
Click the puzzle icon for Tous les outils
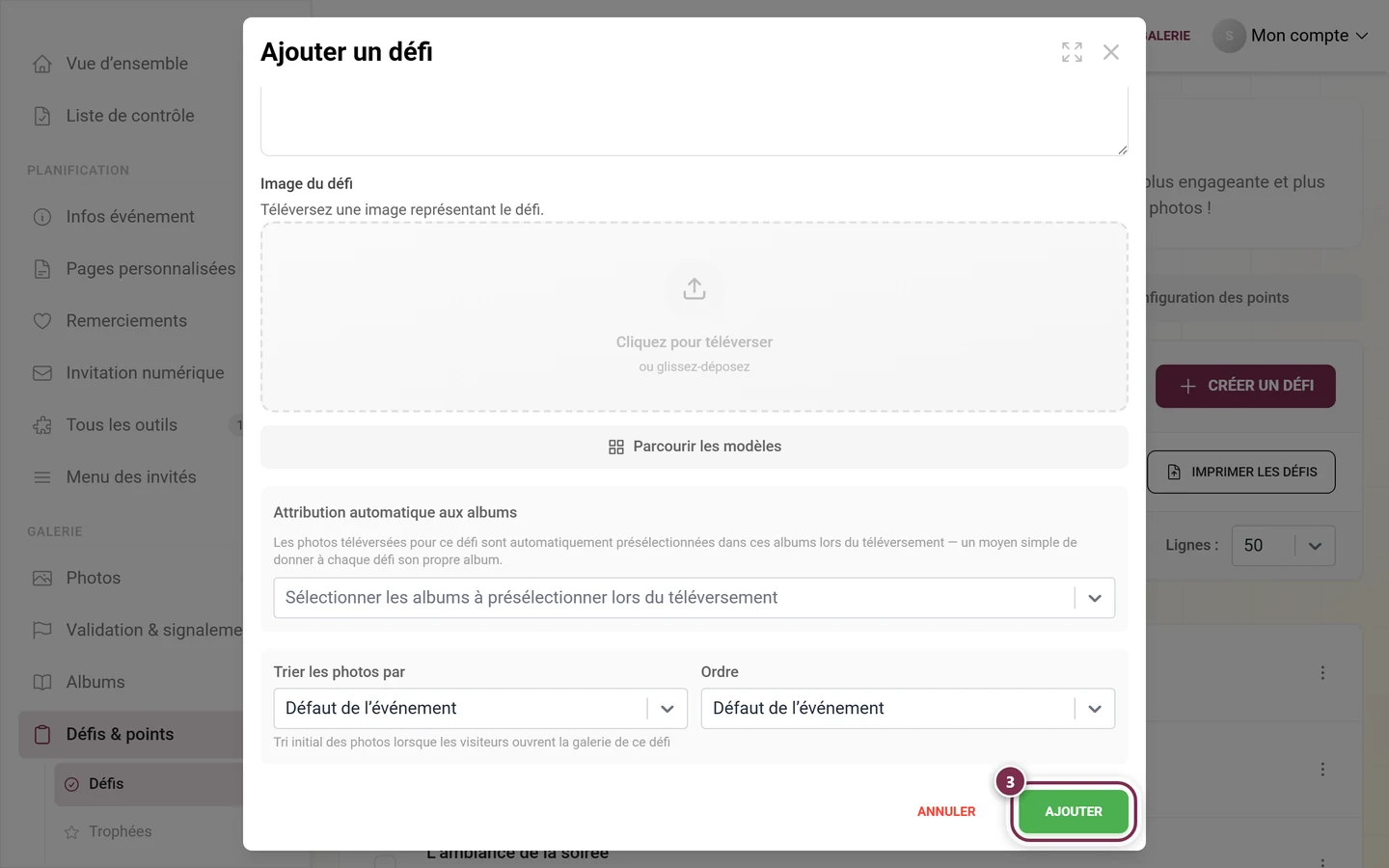click(x=42, y=425)
